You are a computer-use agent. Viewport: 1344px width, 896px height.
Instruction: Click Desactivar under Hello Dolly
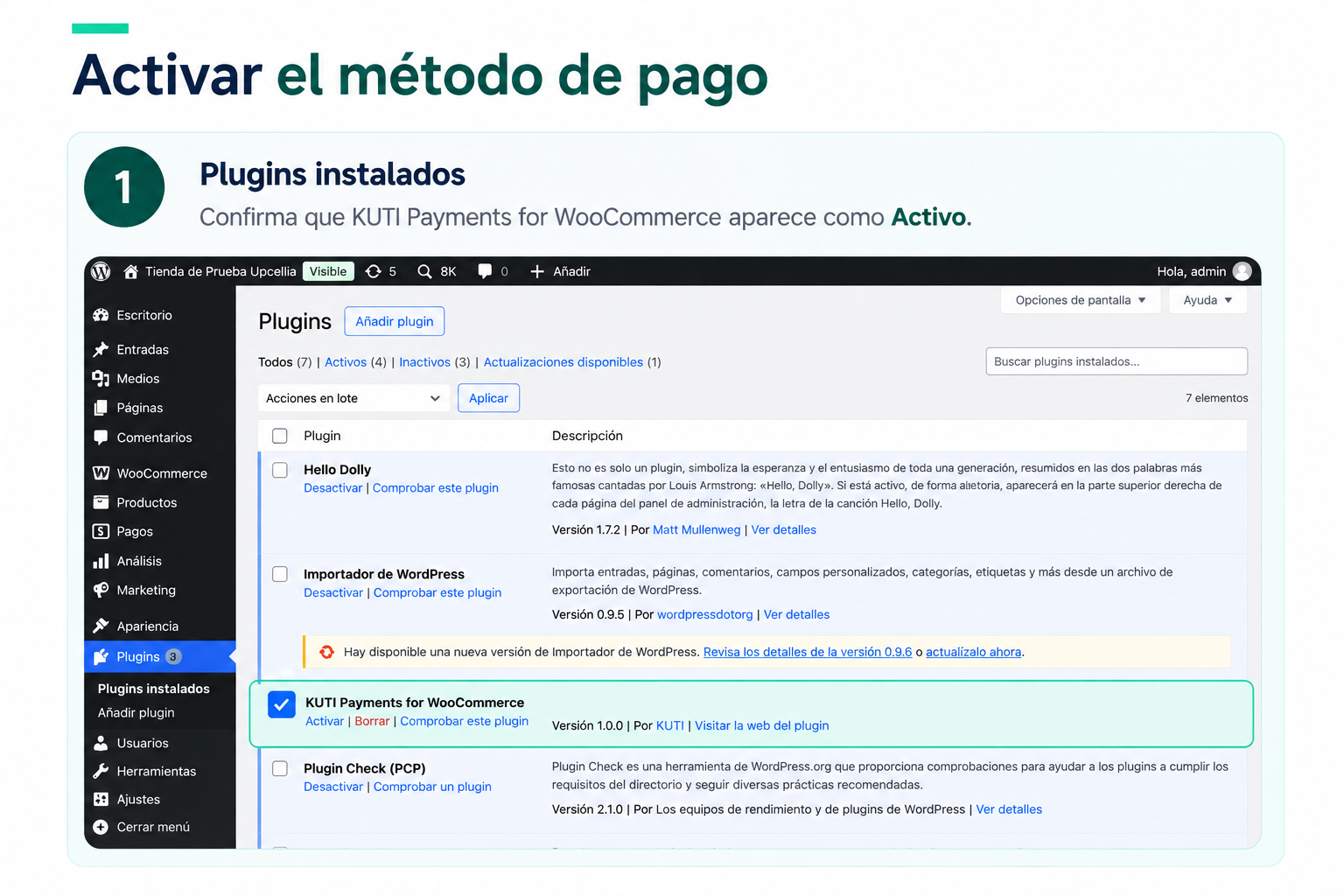tap(332, 487)
